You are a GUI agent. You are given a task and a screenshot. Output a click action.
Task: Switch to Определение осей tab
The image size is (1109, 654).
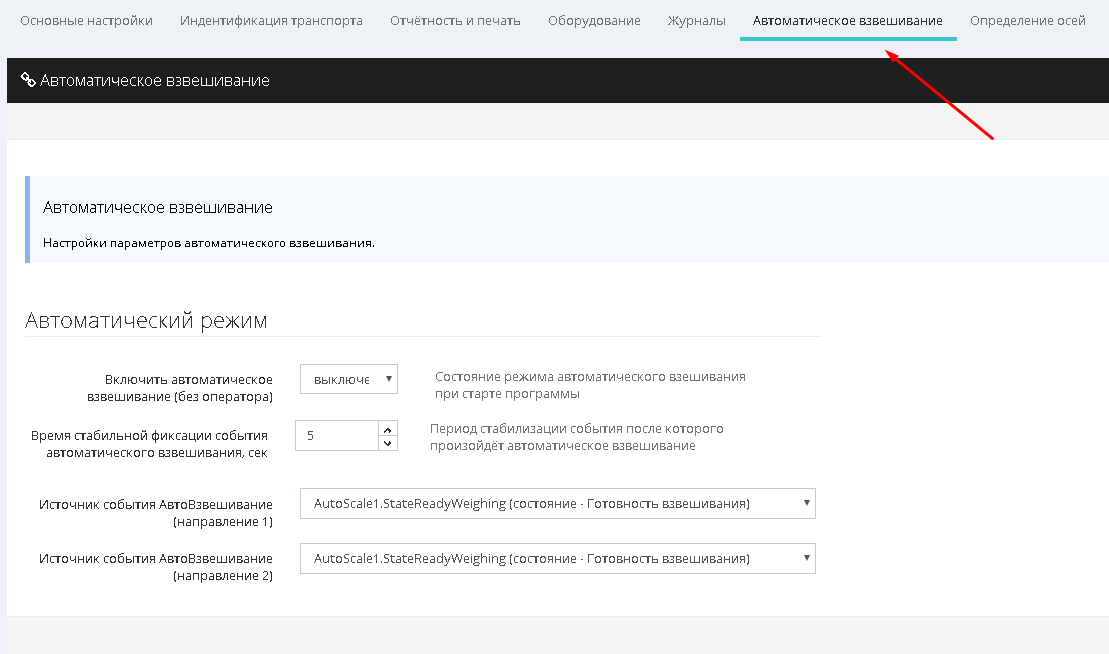1027,21
